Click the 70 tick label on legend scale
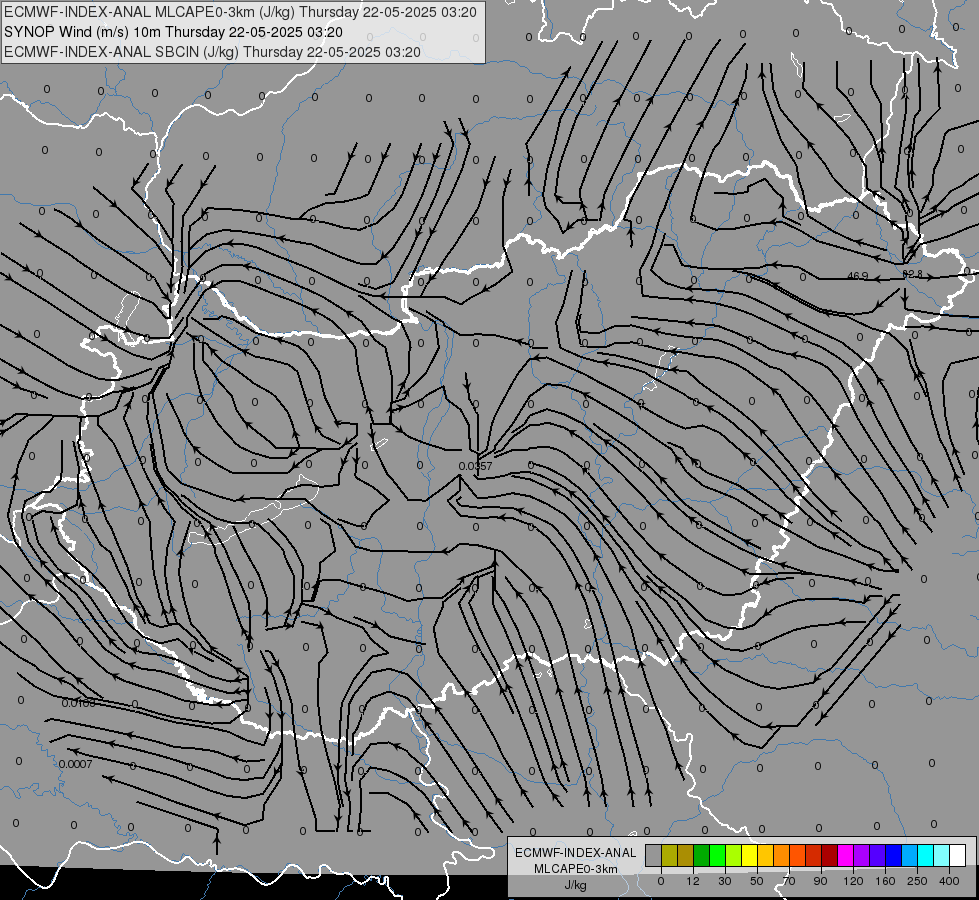Image resolution: width=979 pixels, height=900 pixels. coord(789,881)
